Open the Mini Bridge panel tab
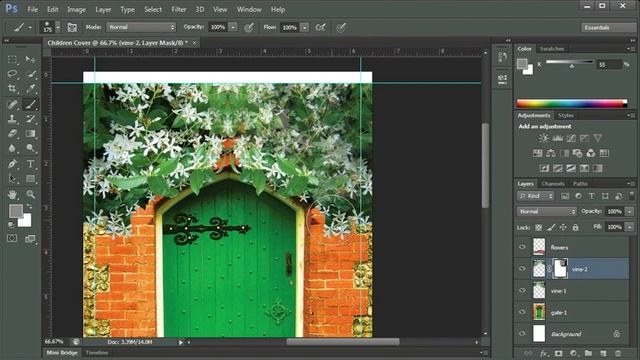This screenshot has width=640, height=360. pos(62,353)
